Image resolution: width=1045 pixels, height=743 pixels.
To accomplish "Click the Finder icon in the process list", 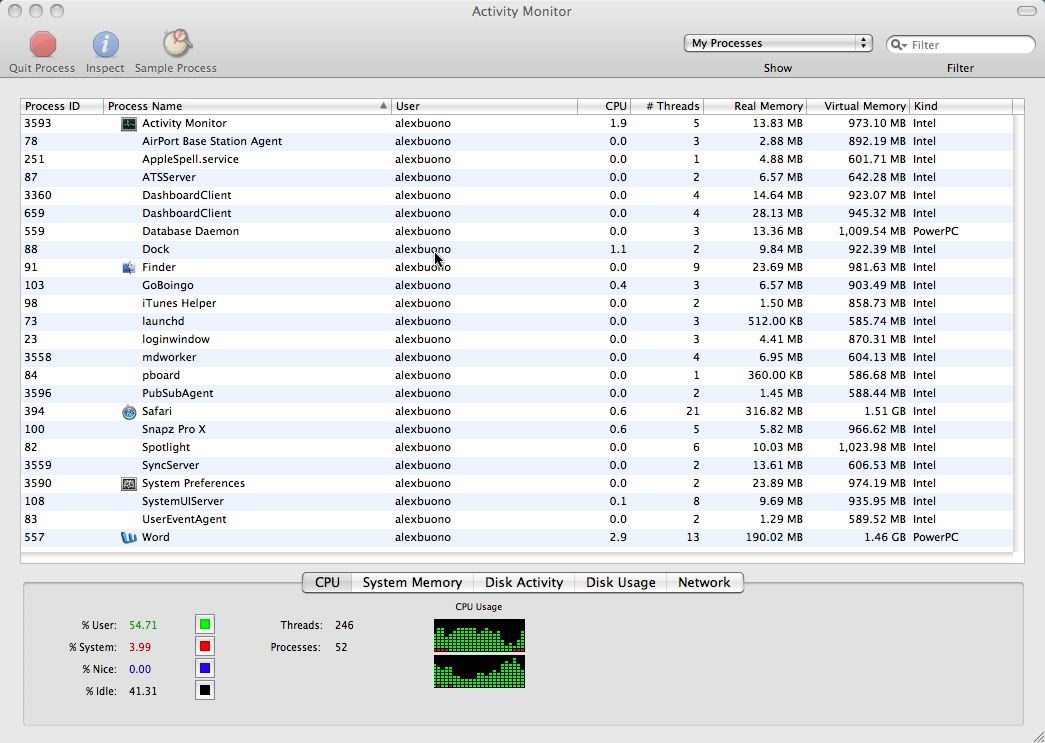I will coord(129,268).
